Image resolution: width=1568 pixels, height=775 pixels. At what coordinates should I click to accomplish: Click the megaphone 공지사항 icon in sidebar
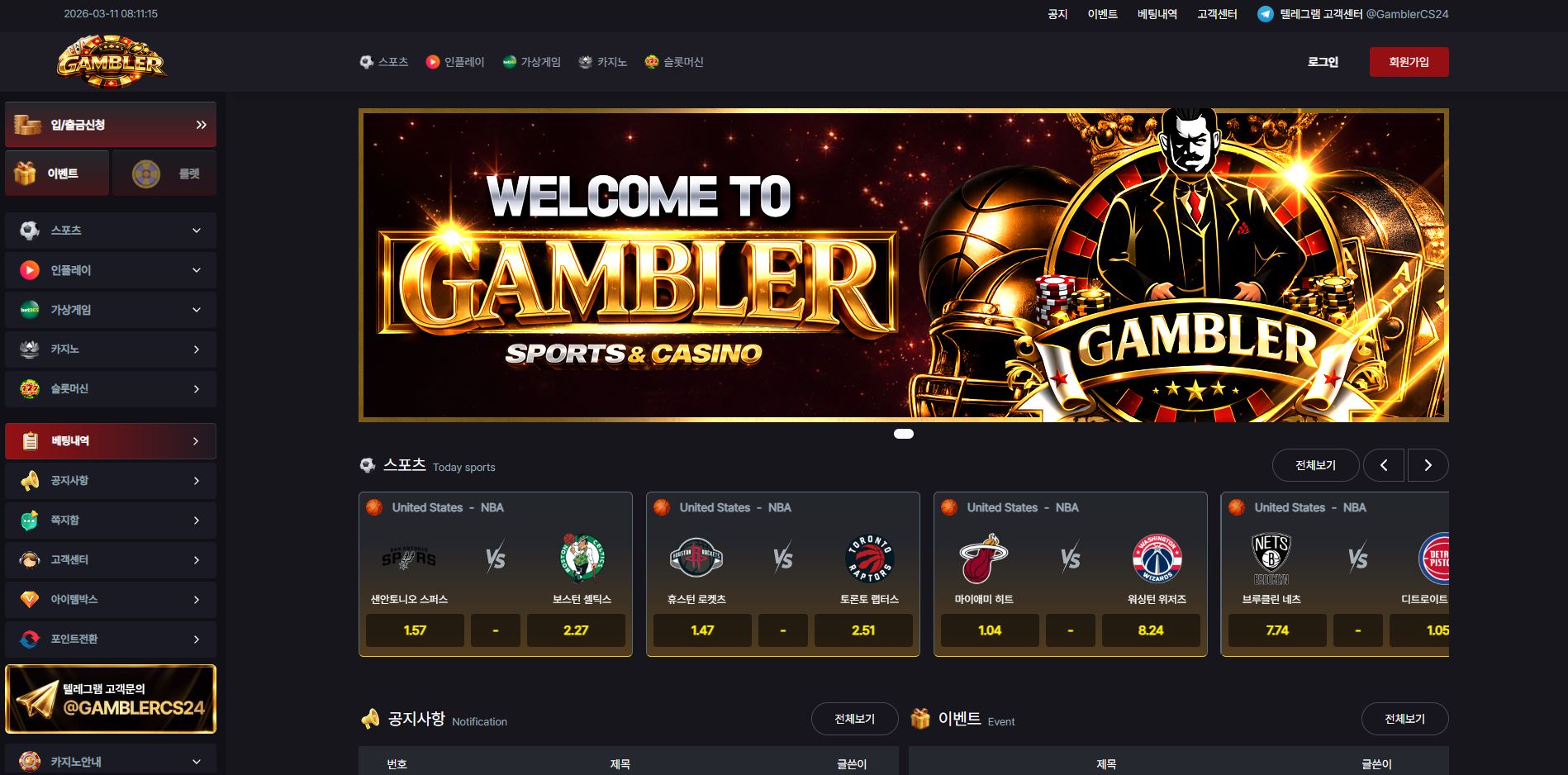[x=30, y=481]
